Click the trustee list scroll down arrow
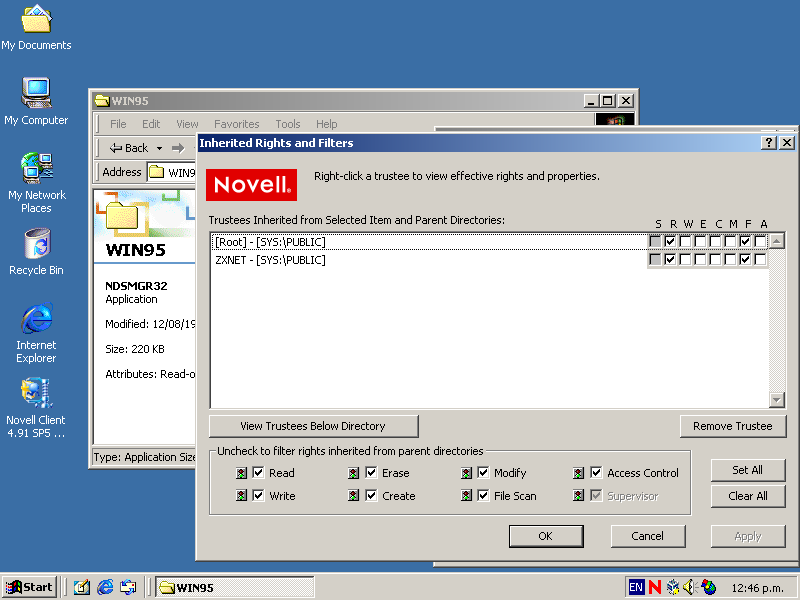This screenshot has width=800, height=600. (x=777, y=399)
